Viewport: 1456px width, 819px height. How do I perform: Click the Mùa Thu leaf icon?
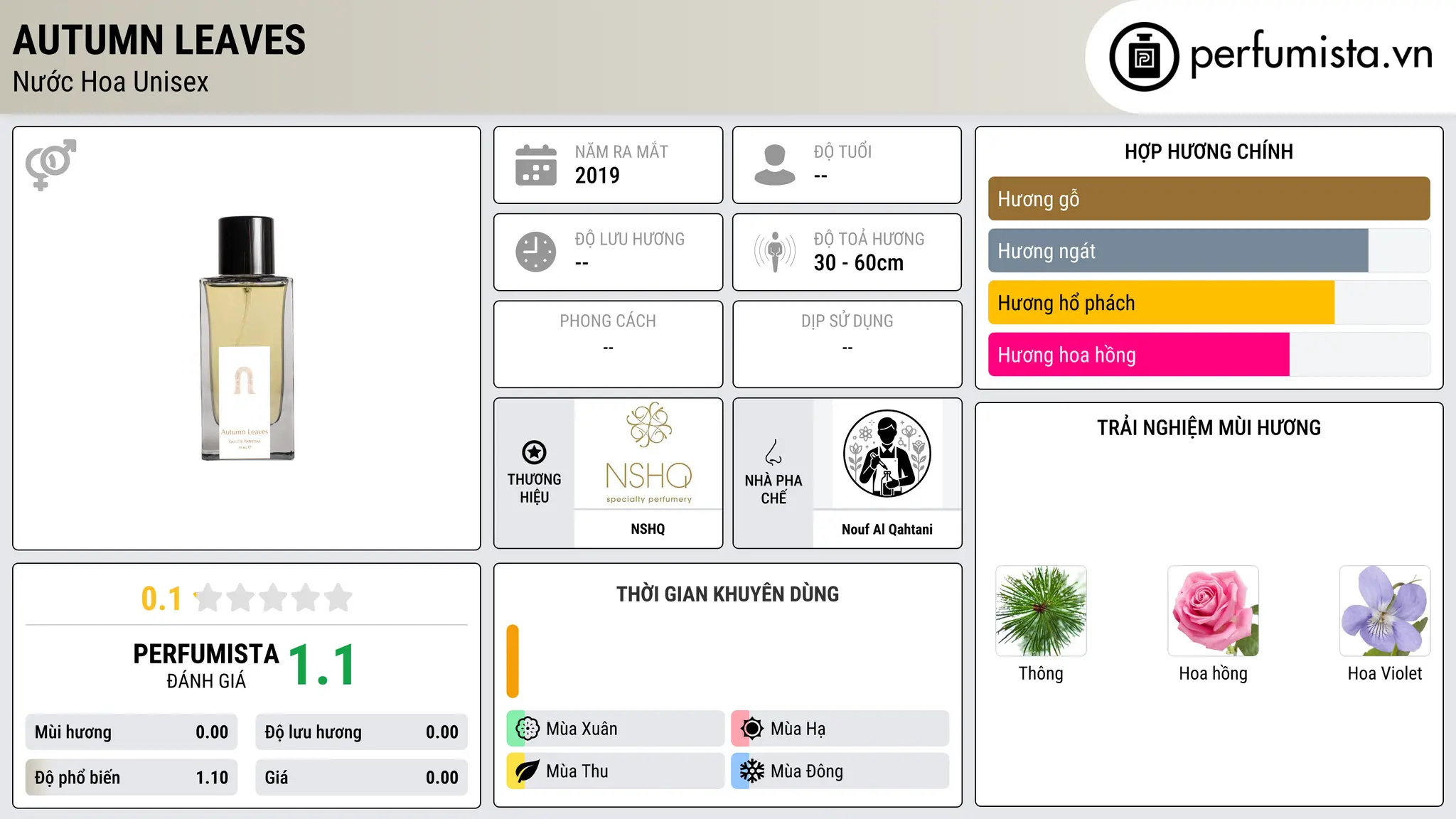pos(528,771)
